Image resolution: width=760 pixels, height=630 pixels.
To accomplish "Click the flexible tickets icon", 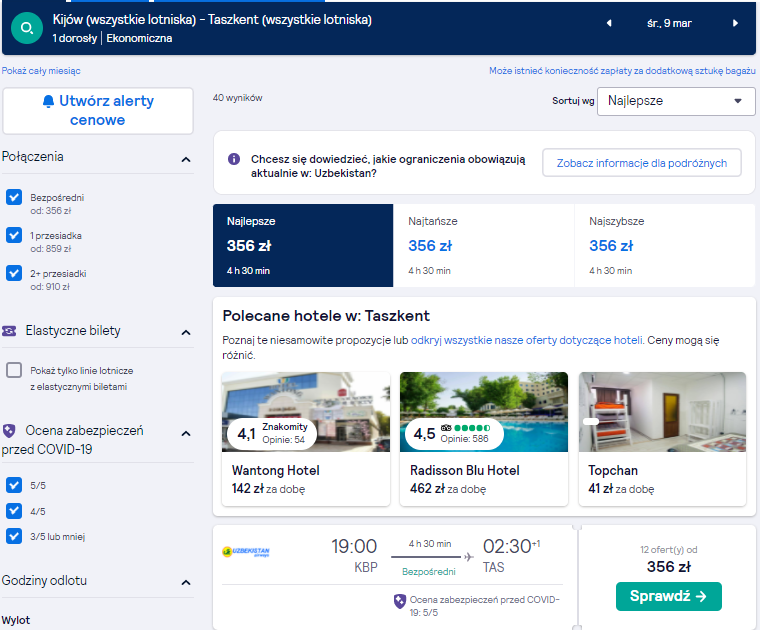I will [9, 331].
